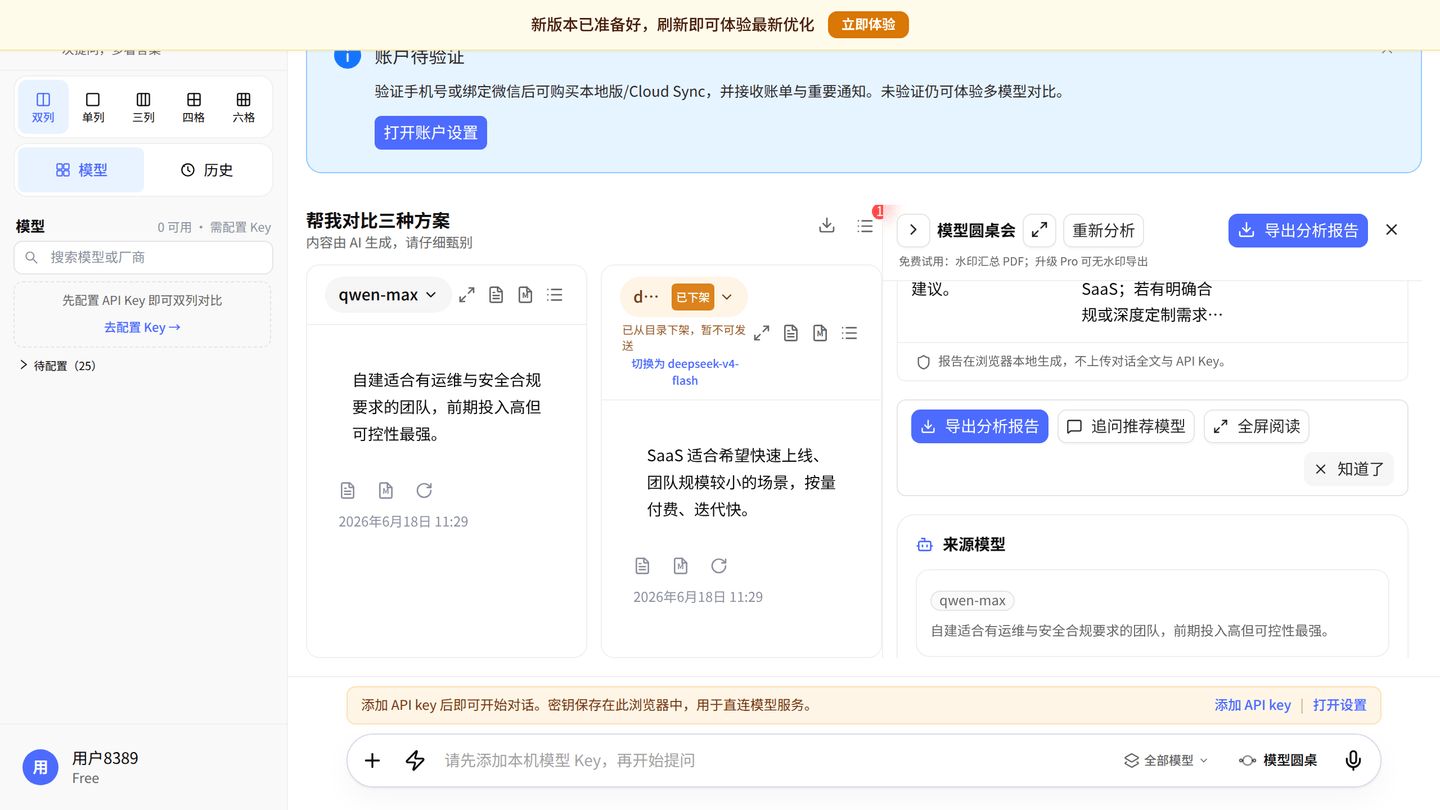Click 全屏阅读 button
This screenshot has width=1440, height=810.
coord(1256,426)
